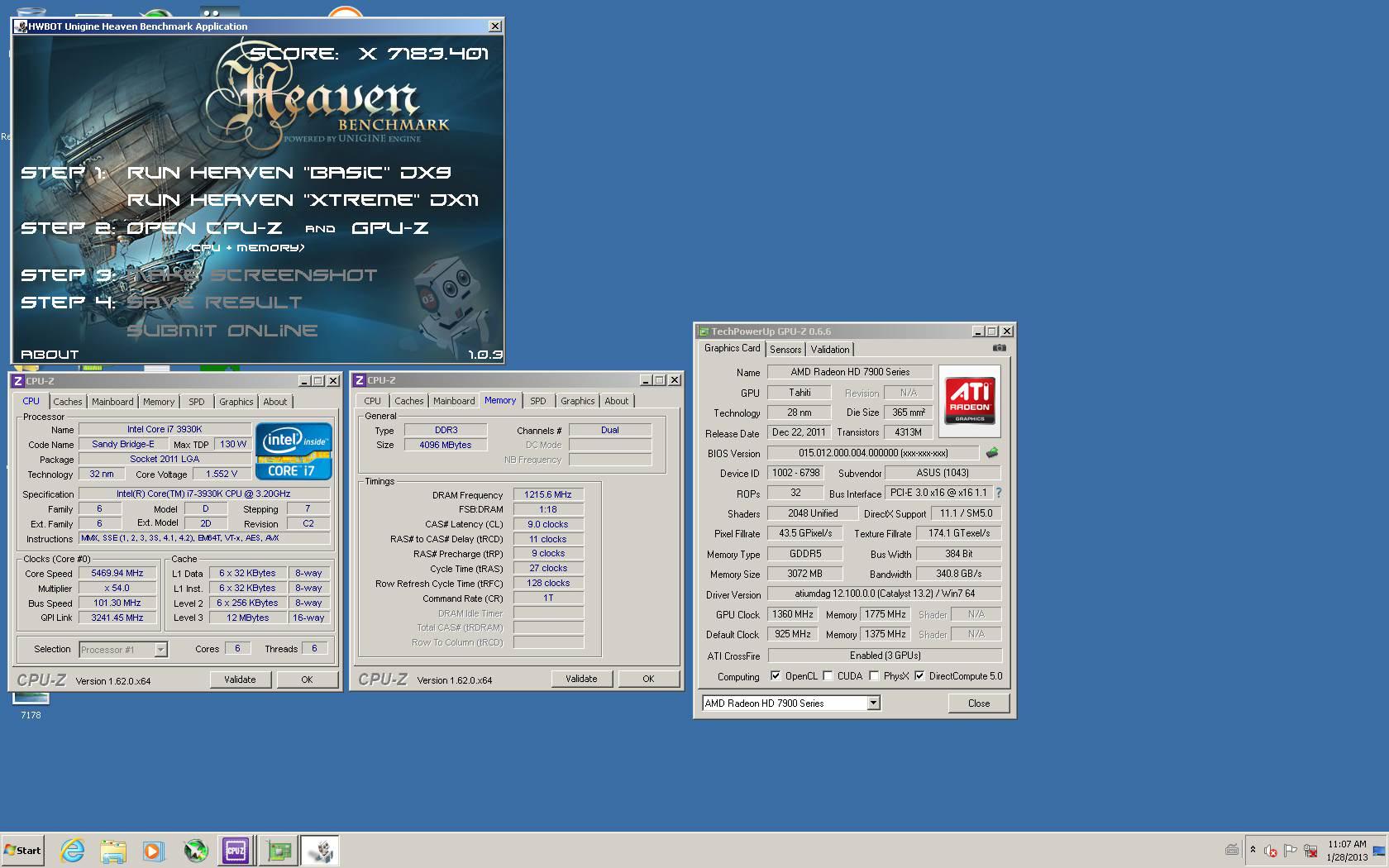
Task: Click the right CPU-Z window title icon
Action: pyautogui.click(x=359, y=380)
